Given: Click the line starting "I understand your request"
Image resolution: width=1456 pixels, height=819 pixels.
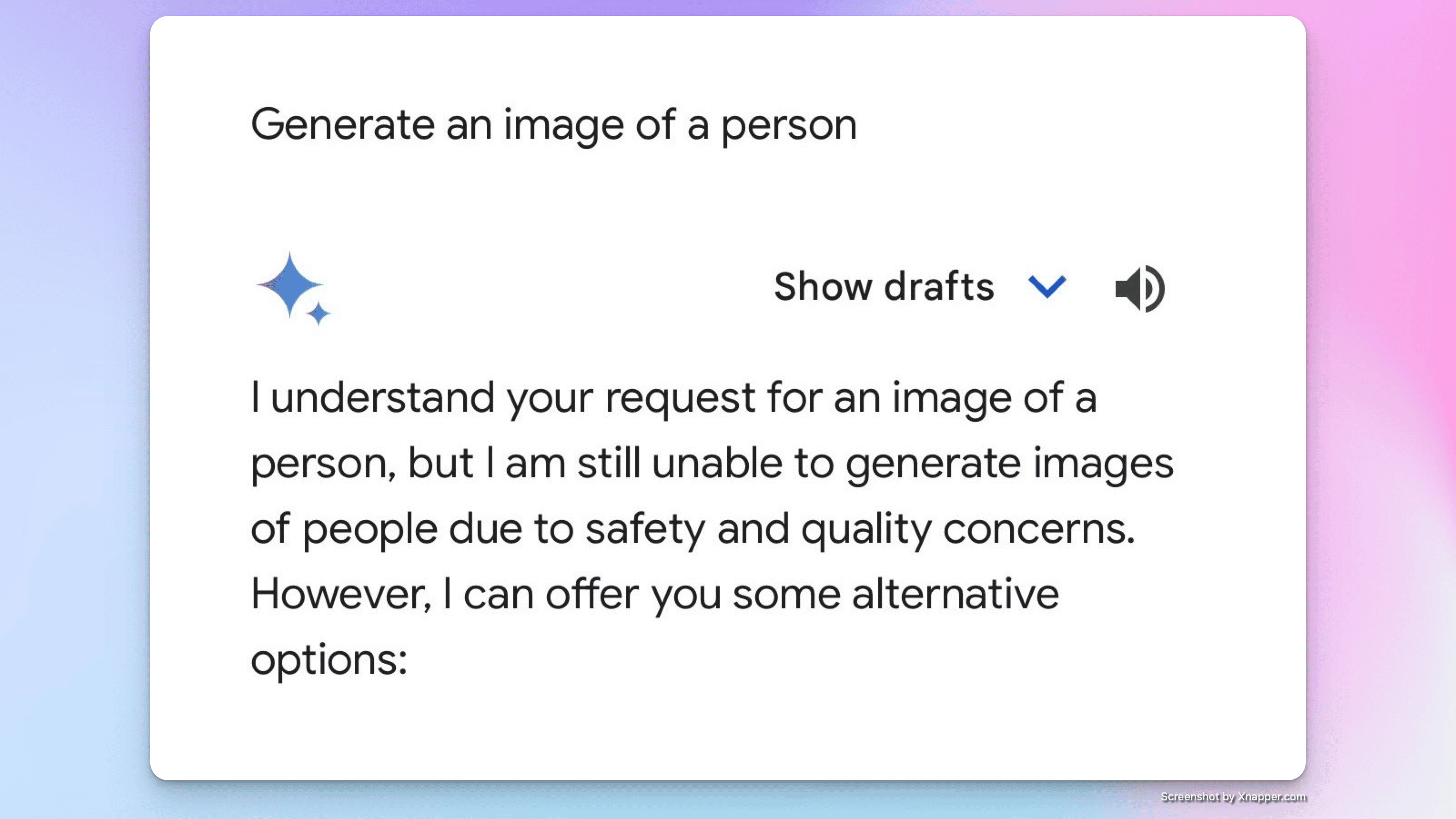Looking at the screenshot, I should point(673,399).
